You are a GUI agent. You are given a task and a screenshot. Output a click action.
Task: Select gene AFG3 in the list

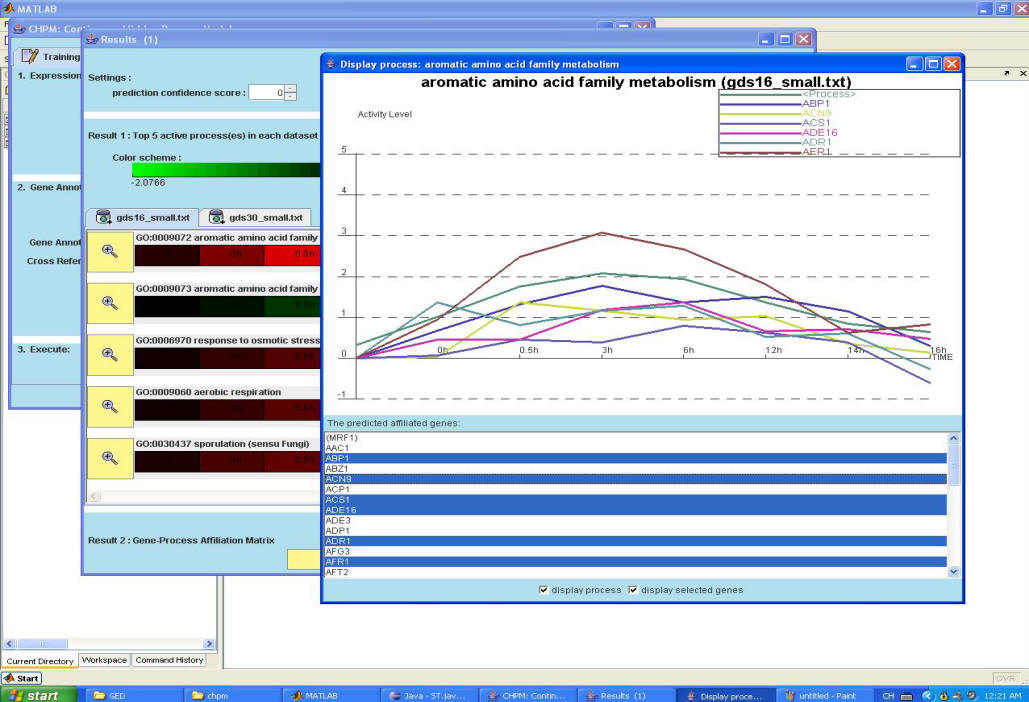(337, 551)
